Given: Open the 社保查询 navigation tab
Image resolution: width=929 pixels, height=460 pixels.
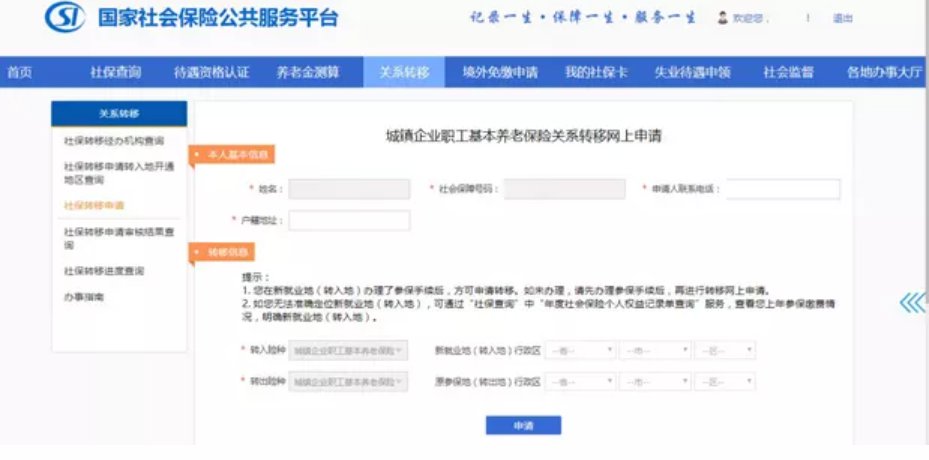Looking at the screenshot, I should click(x=115, y=72).
